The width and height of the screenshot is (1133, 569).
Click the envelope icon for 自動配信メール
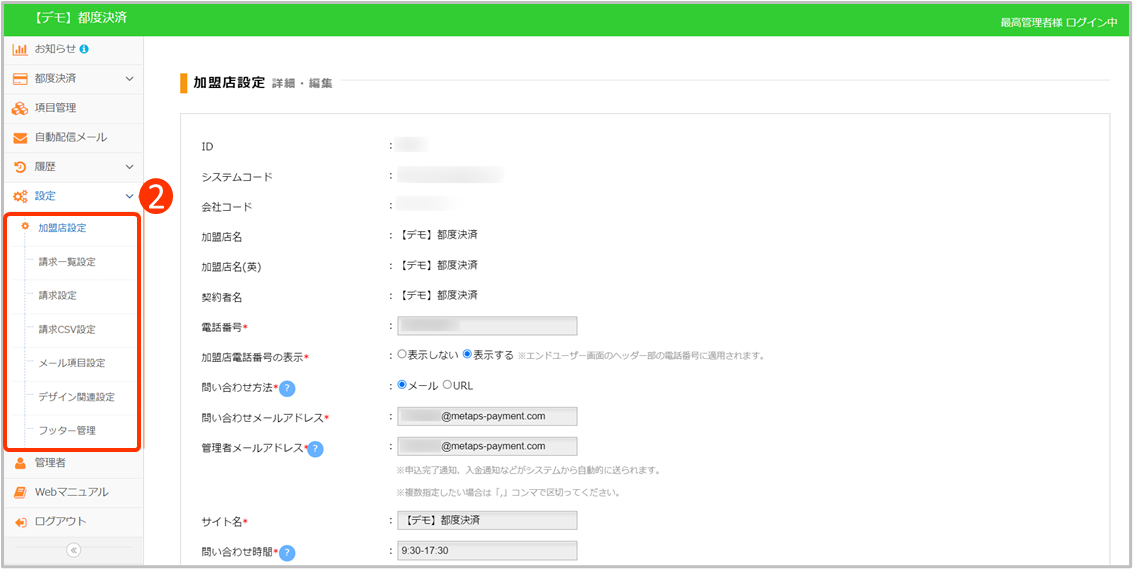pyautogui.click(x=20, y=137)
